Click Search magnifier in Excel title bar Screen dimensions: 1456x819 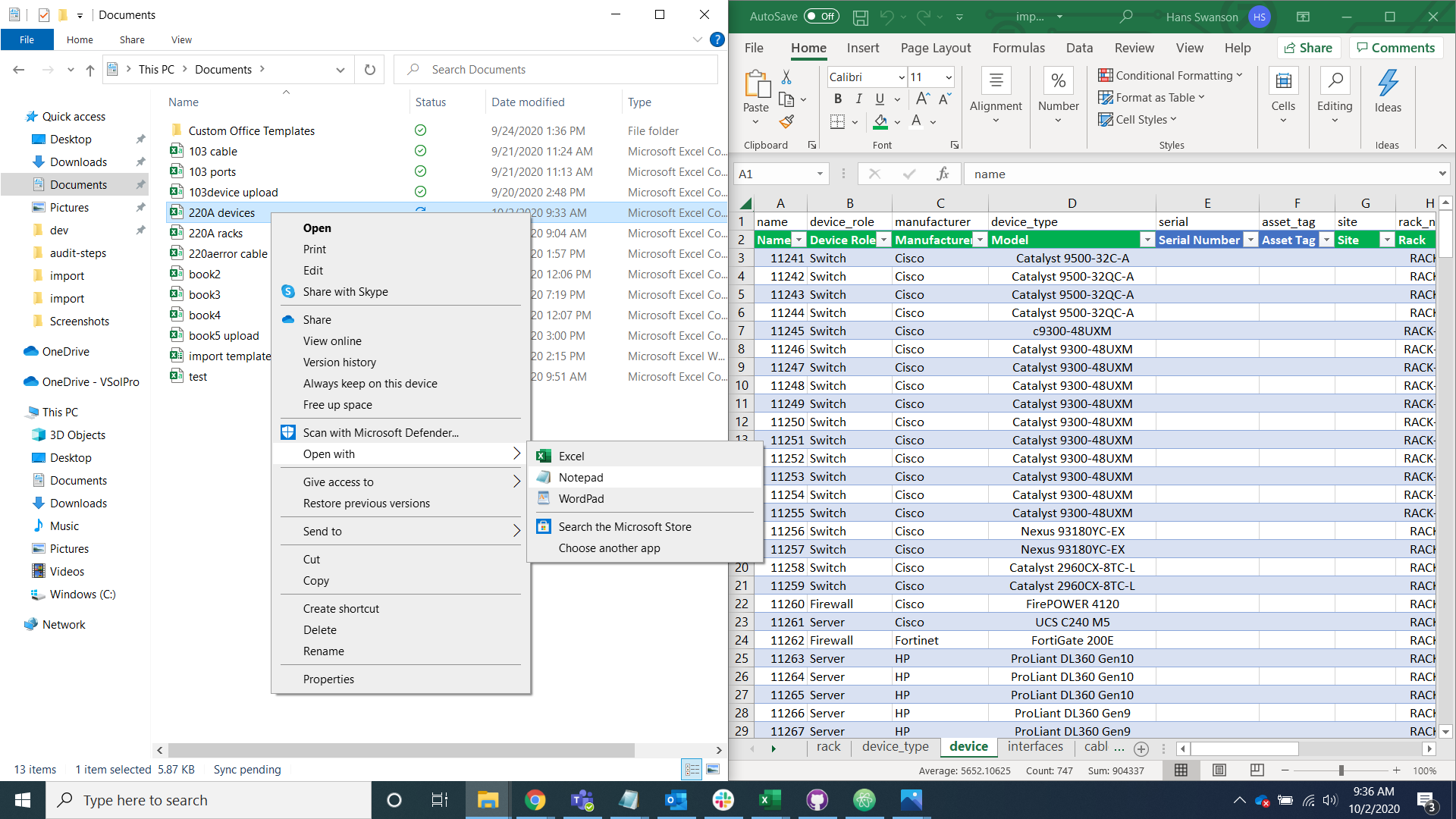[1126, 16]
